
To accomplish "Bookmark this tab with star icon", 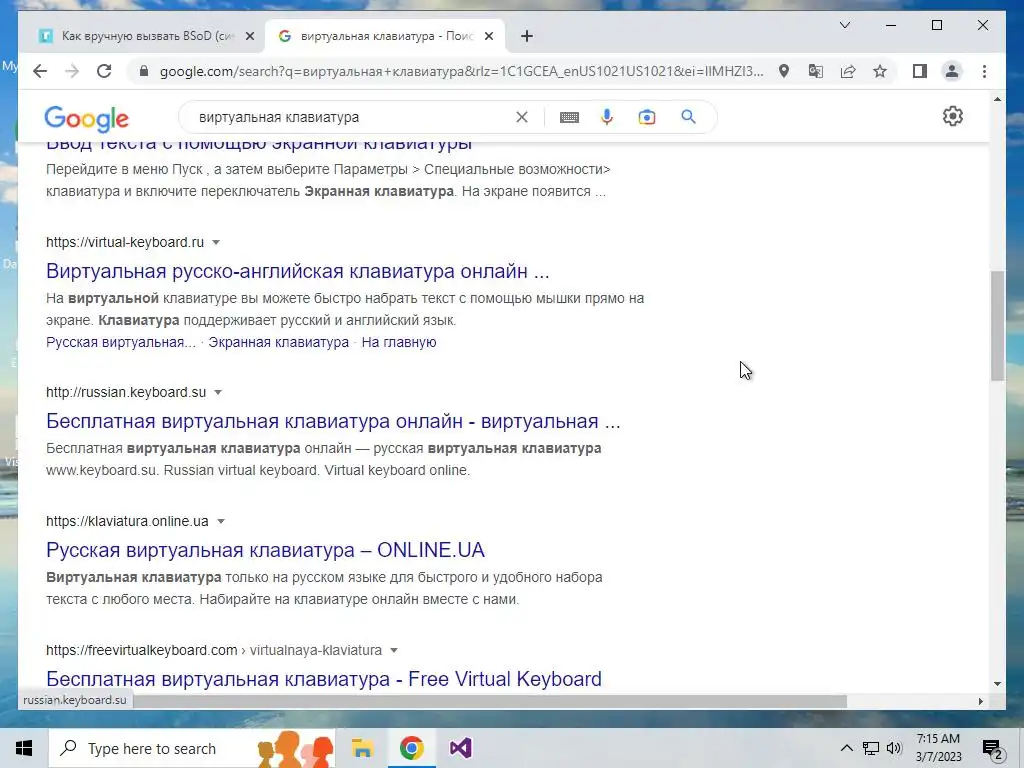I will [880, 71].
